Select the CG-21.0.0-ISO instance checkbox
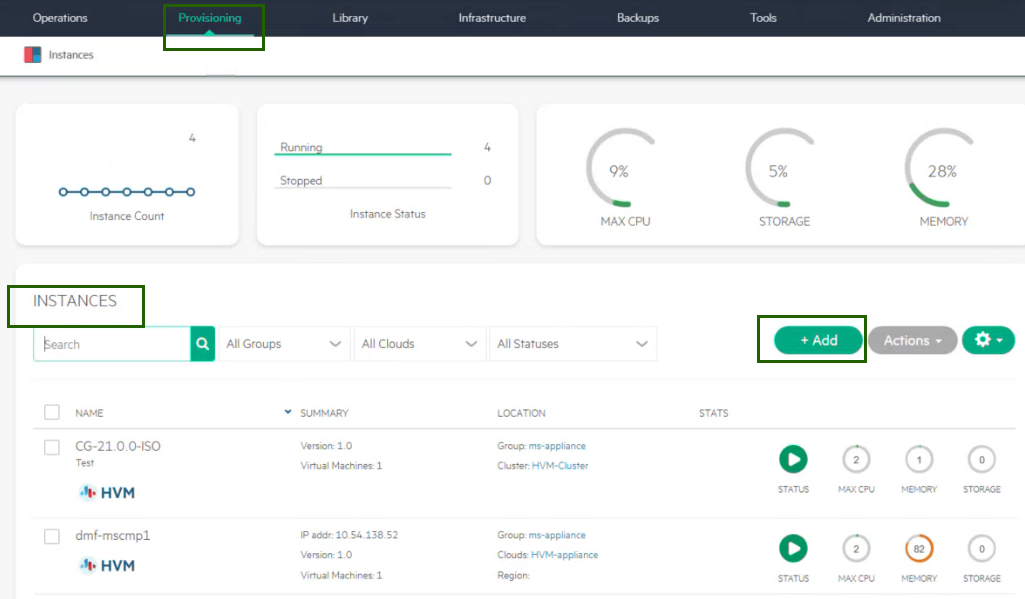1025x599 pixels. (x=52, y=447)
